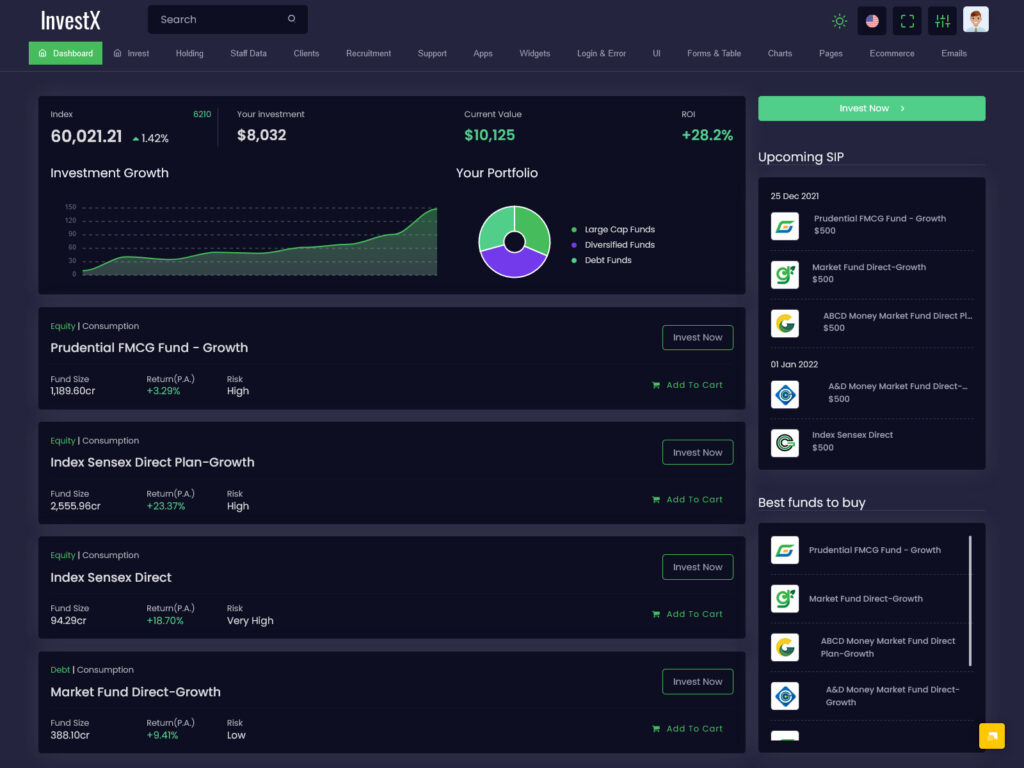Open the Widgets menu
The width and height of the screenshot is (1024, 768).
pos(535,54)
